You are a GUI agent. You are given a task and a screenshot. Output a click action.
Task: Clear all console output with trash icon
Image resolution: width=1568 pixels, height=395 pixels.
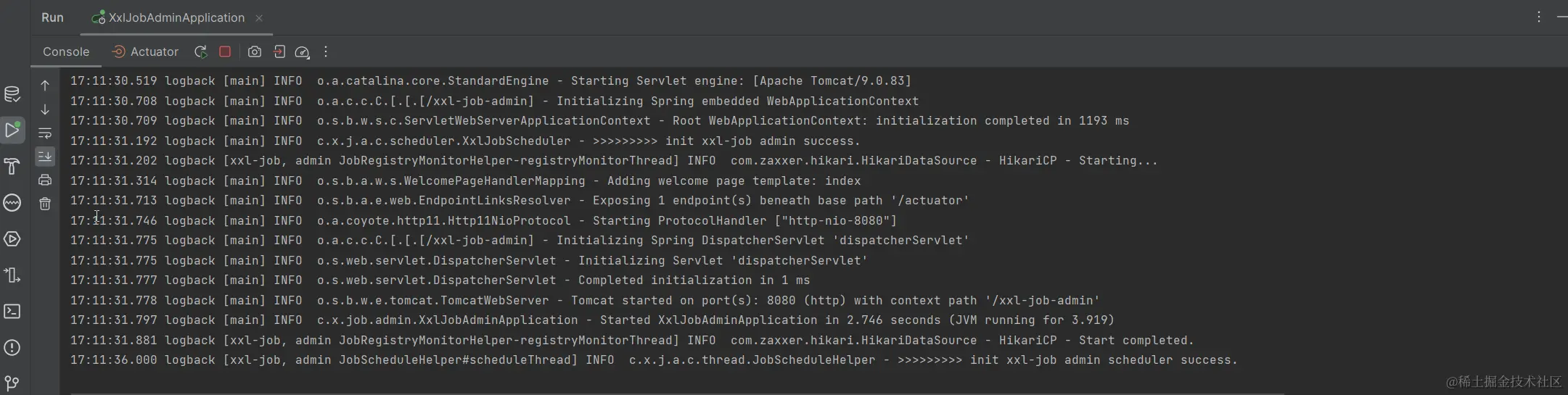45,204
